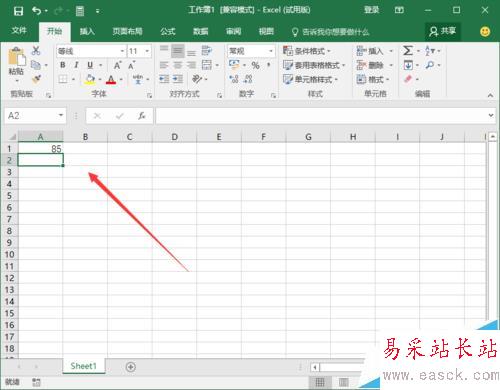Change text orientation
Viewport: 500px width, 390px height.
197,79
